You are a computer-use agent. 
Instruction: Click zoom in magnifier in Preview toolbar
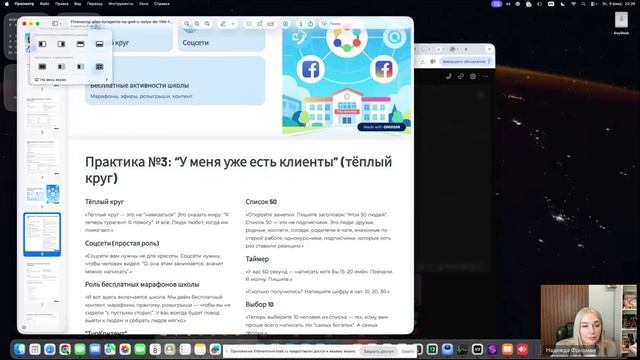pos(197,24)
